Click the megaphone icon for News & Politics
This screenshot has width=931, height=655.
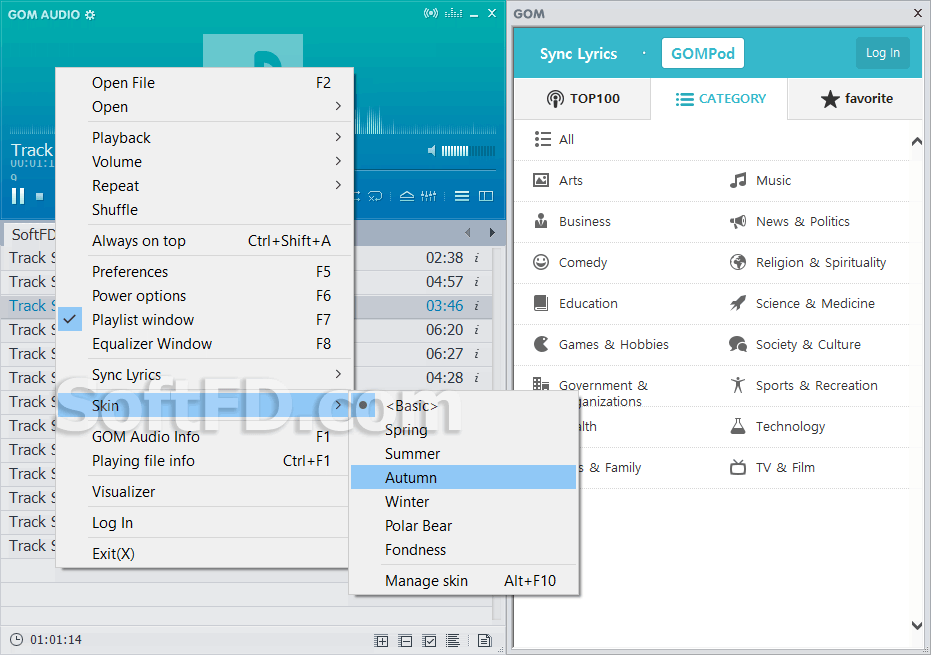tap(738, 222)
